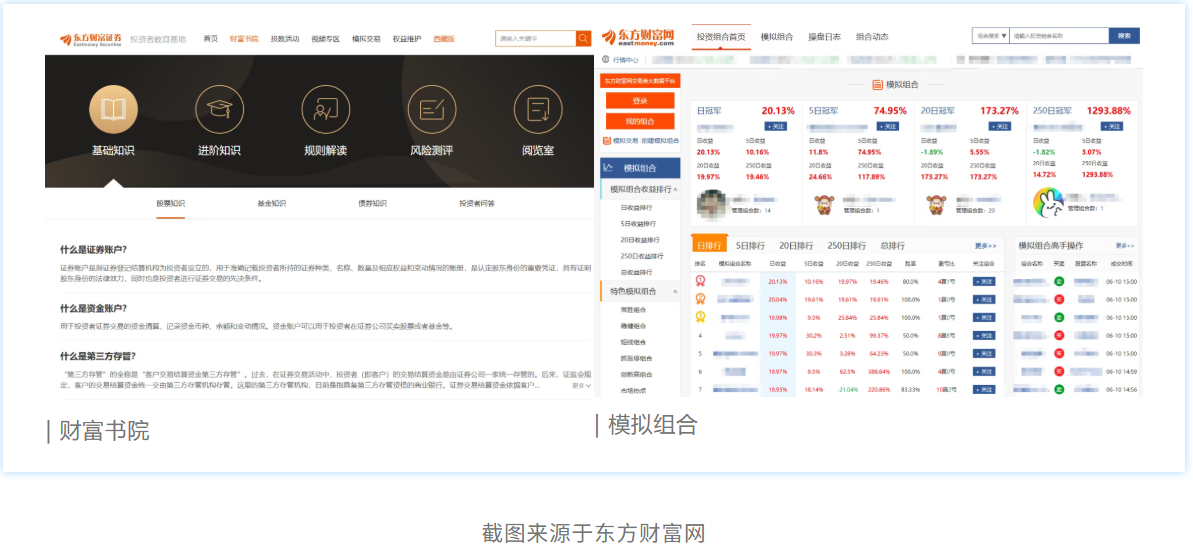Select 投资组合首页 tab

coord(721,37)
